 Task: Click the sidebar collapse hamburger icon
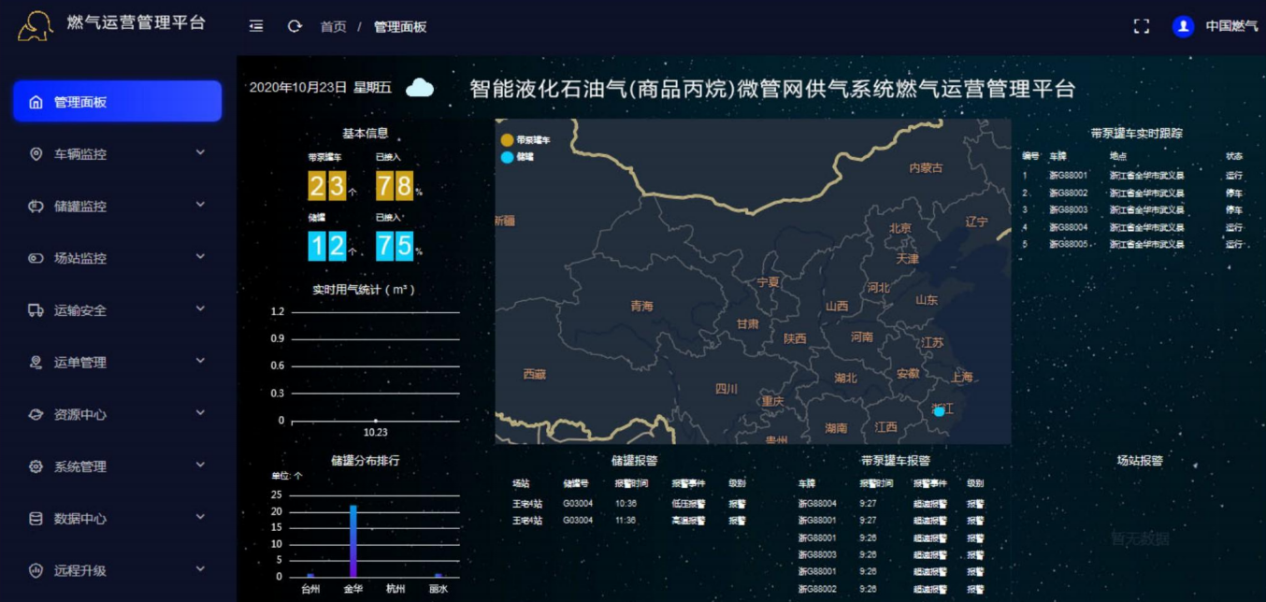pos(256,26)
